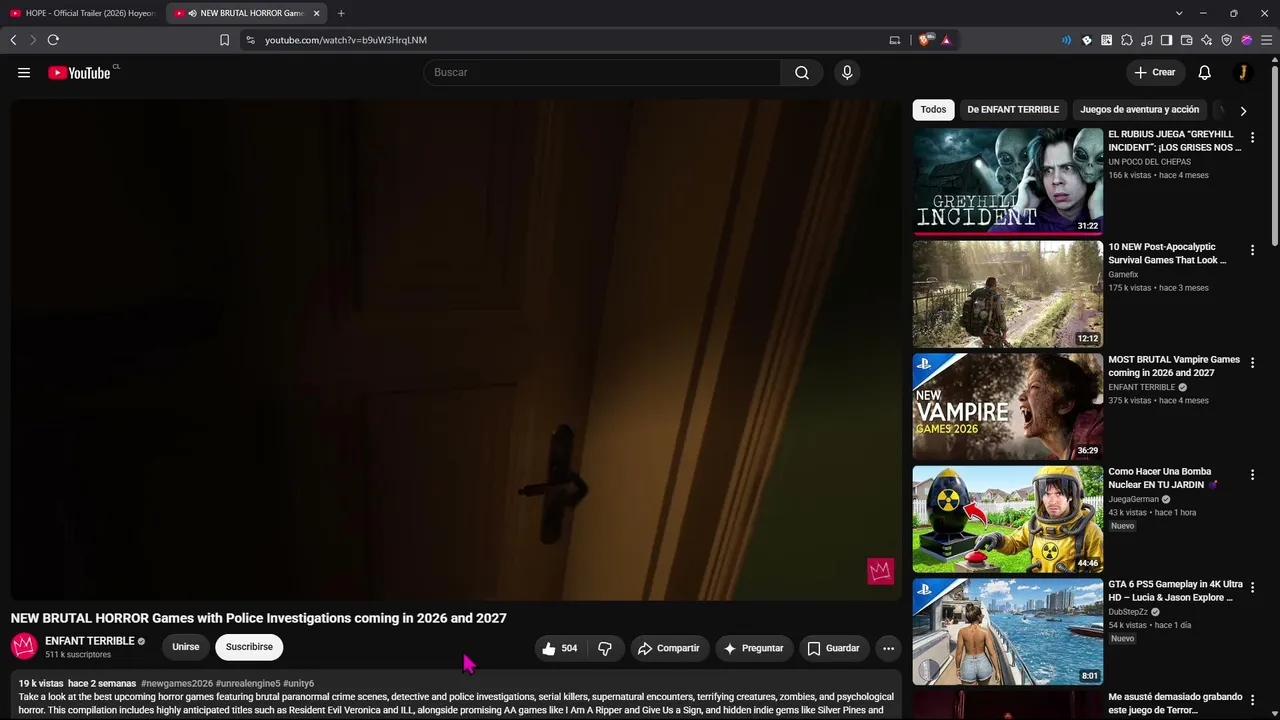Like the video with thumbs up

pyautogui.click(x=560, y=648)
